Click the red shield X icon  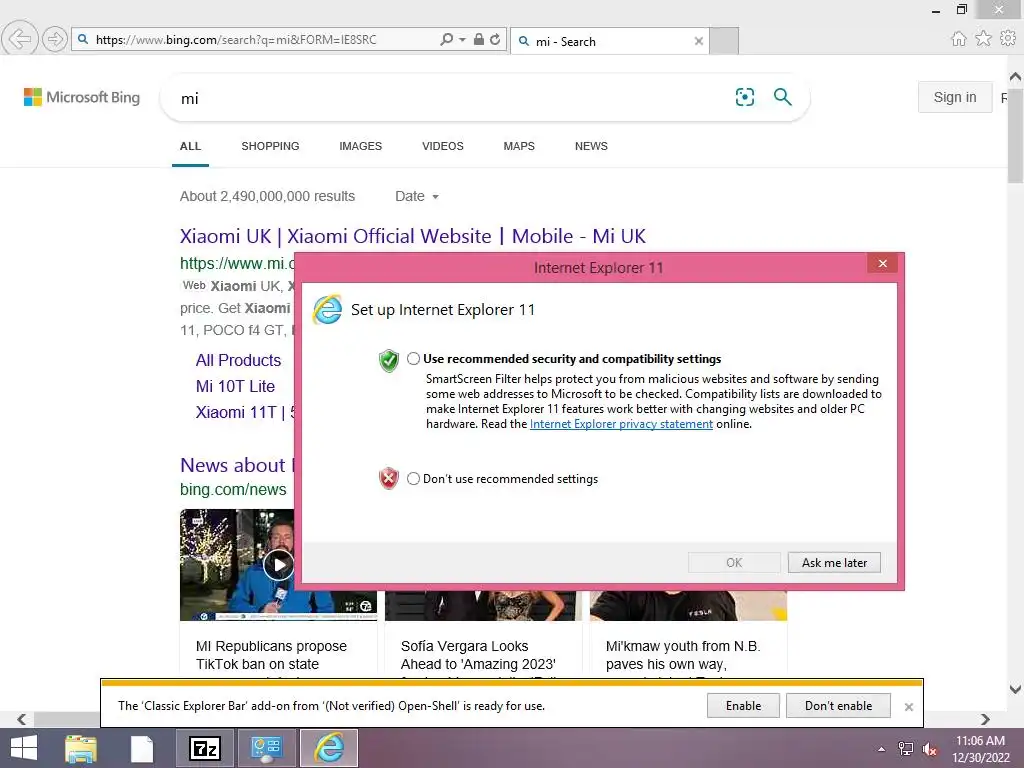(x=389, y=479)
